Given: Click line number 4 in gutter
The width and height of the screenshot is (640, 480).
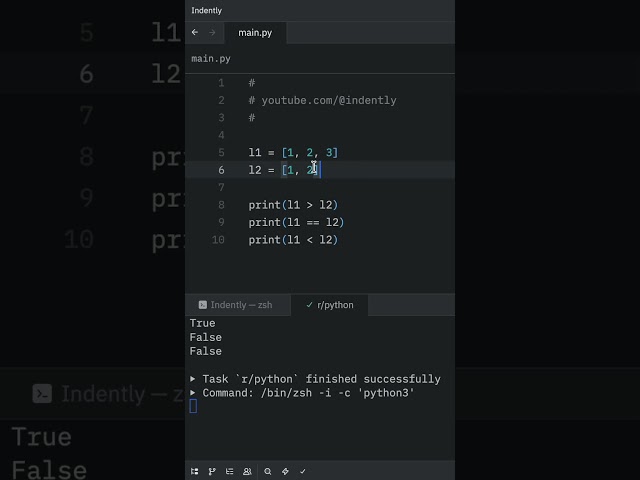Looking at the screenshot, I should 221,135.
